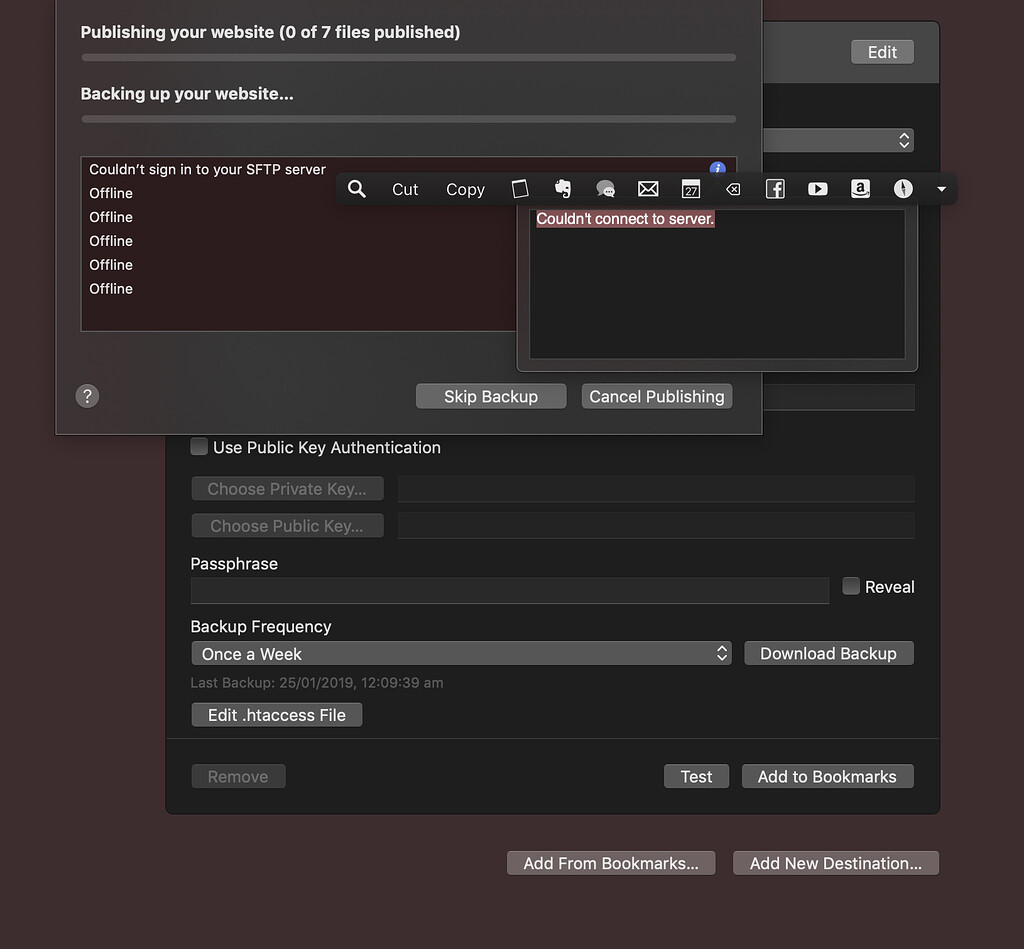1024x949 pixels.
Task: Enable Use Public Key Authentication
Action: point(199,447)
